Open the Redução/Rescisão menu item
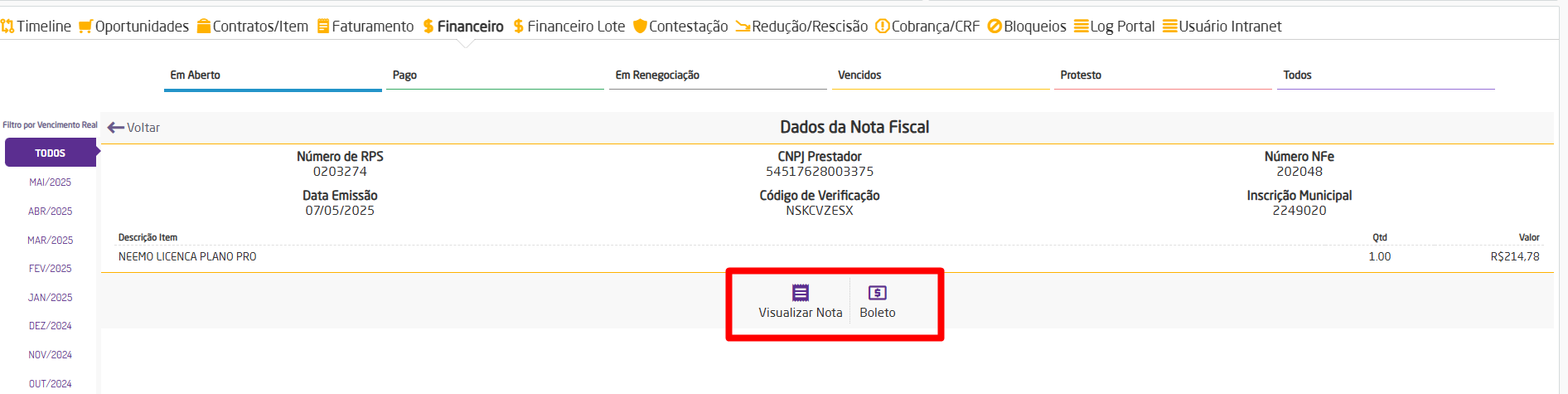The image size is (1568, 394). 801,27
